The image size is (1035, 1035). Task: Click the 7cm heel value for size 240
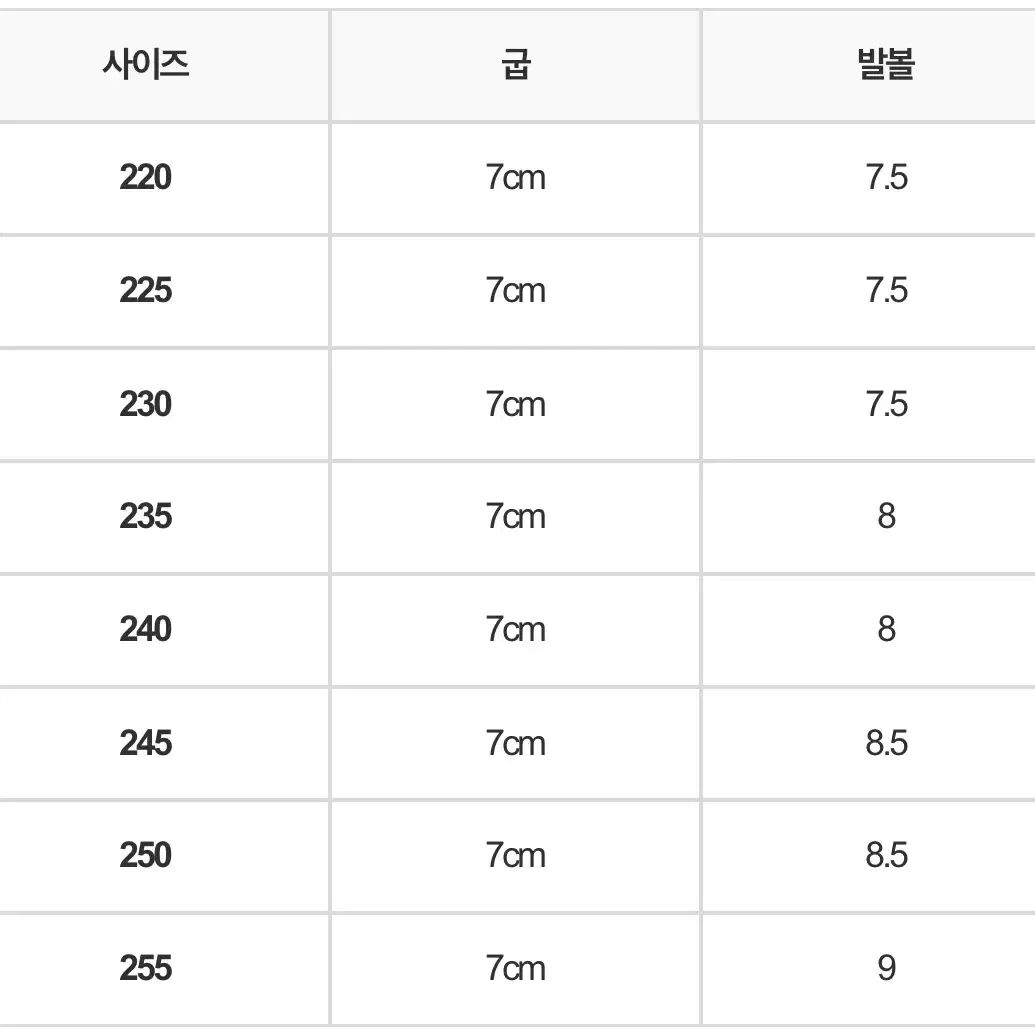(516, 629)
